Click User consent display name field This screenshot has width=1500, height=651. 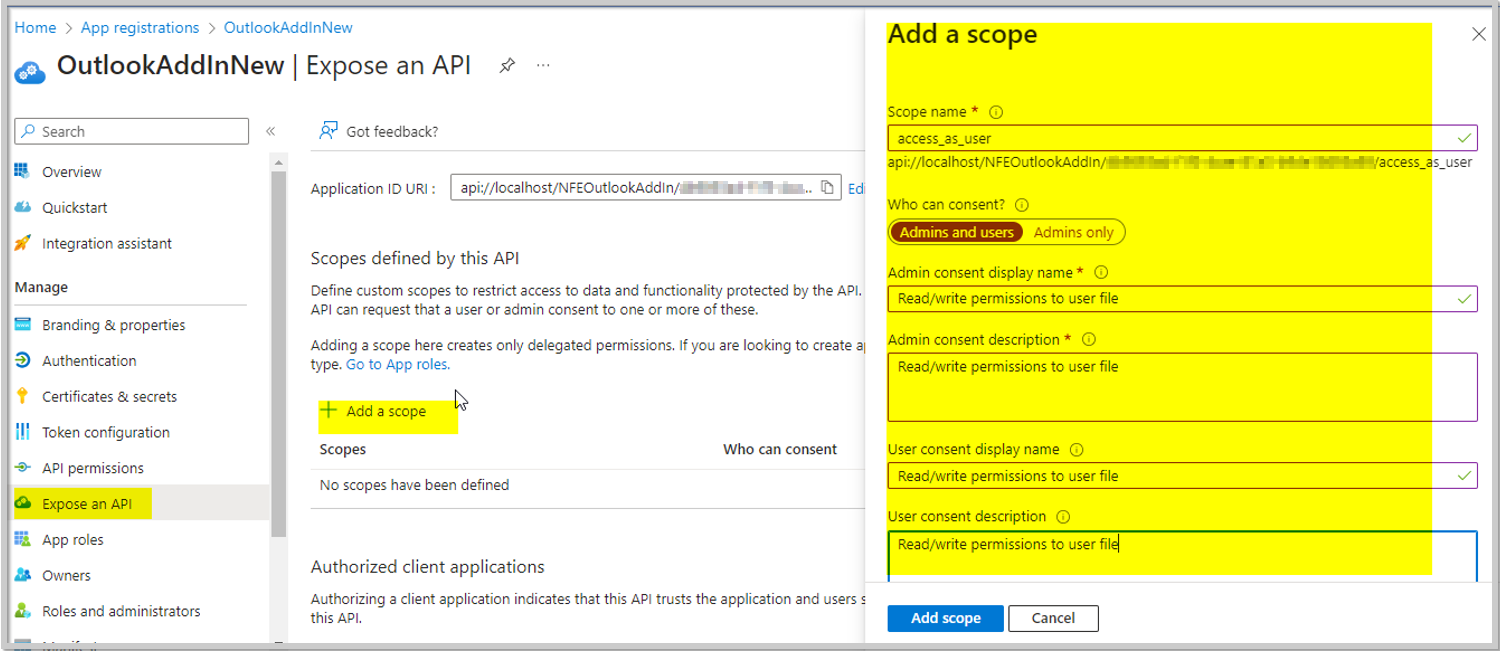click(x=1182, y=476)
